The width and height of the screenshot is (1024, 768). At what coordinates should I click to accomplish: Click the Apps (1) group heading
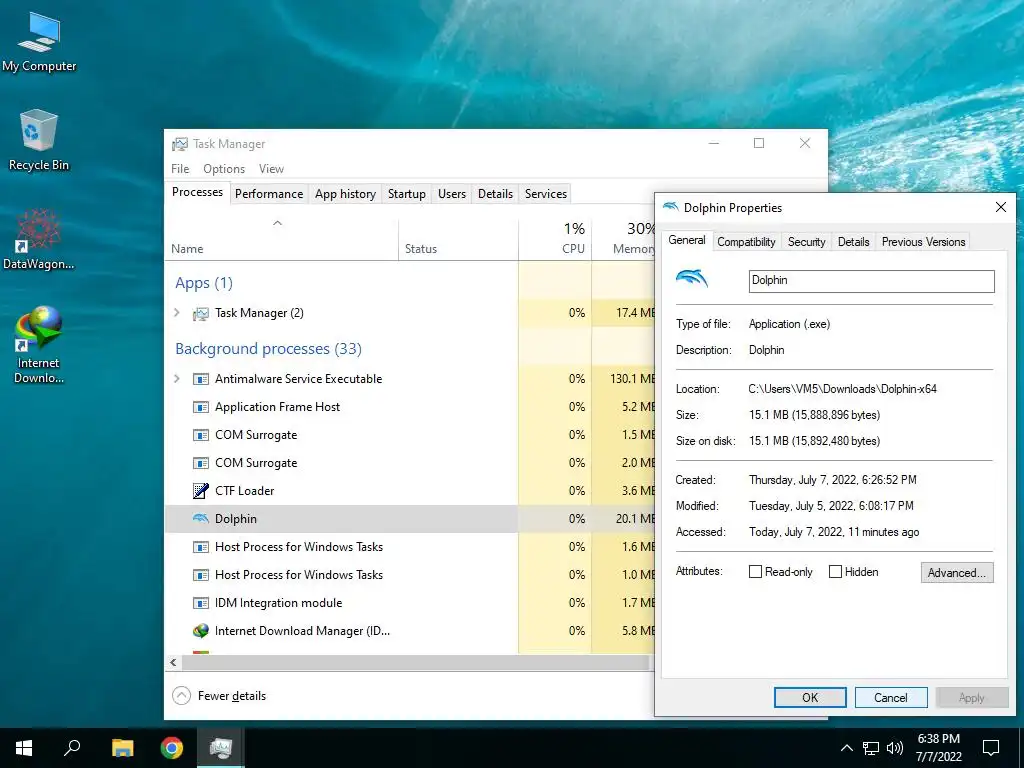click(x=204, y=283)
